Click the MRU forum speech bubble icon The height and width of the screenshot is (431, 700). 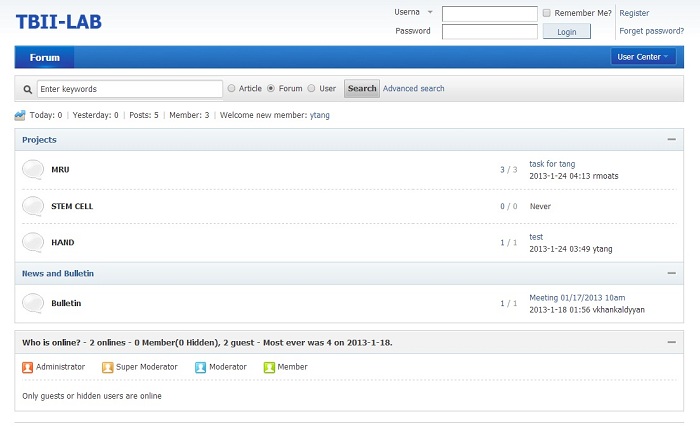pos(33,169)
